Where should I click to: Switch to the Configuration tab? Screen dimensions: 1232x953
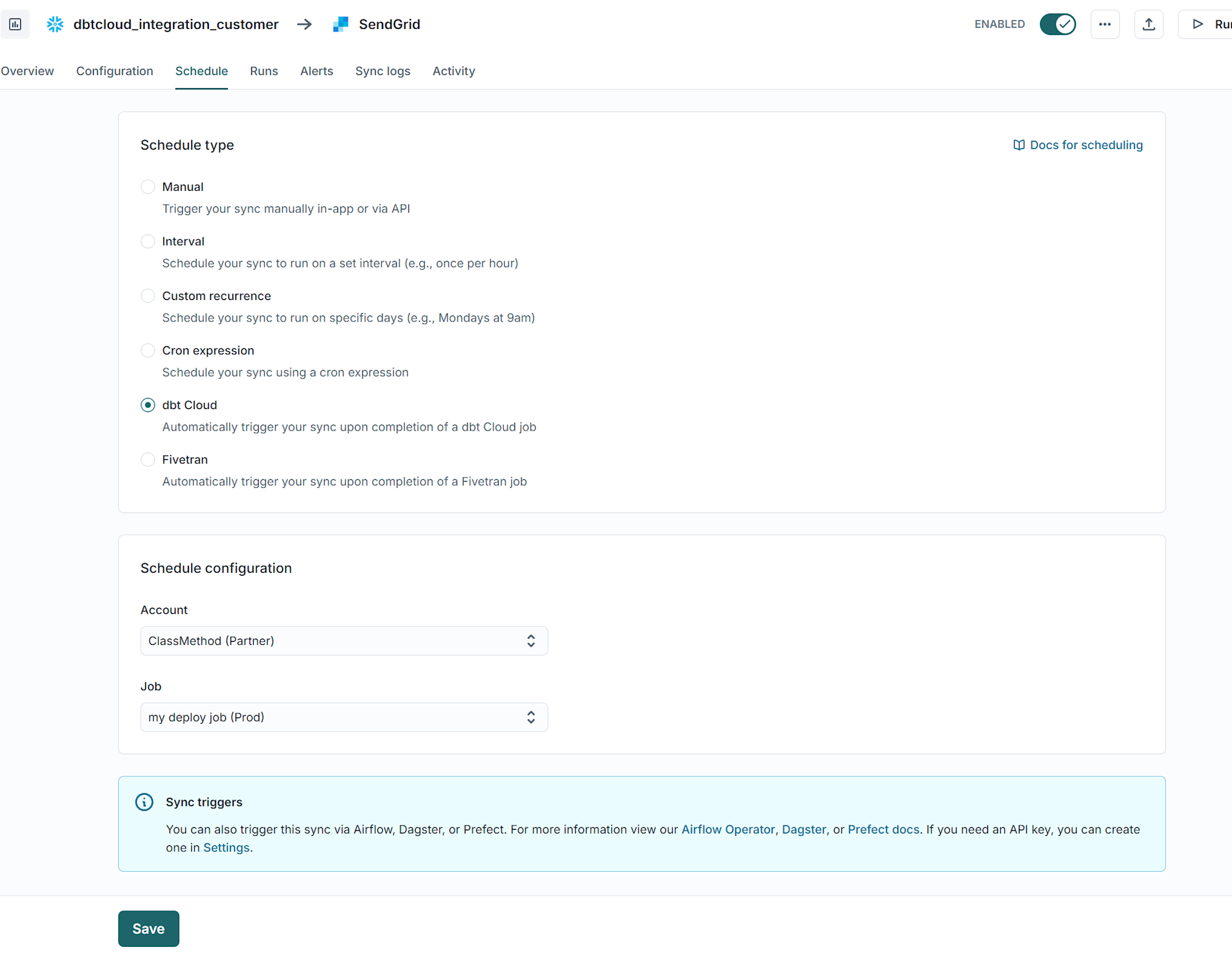pyautogui.click(x=115, y=71)
